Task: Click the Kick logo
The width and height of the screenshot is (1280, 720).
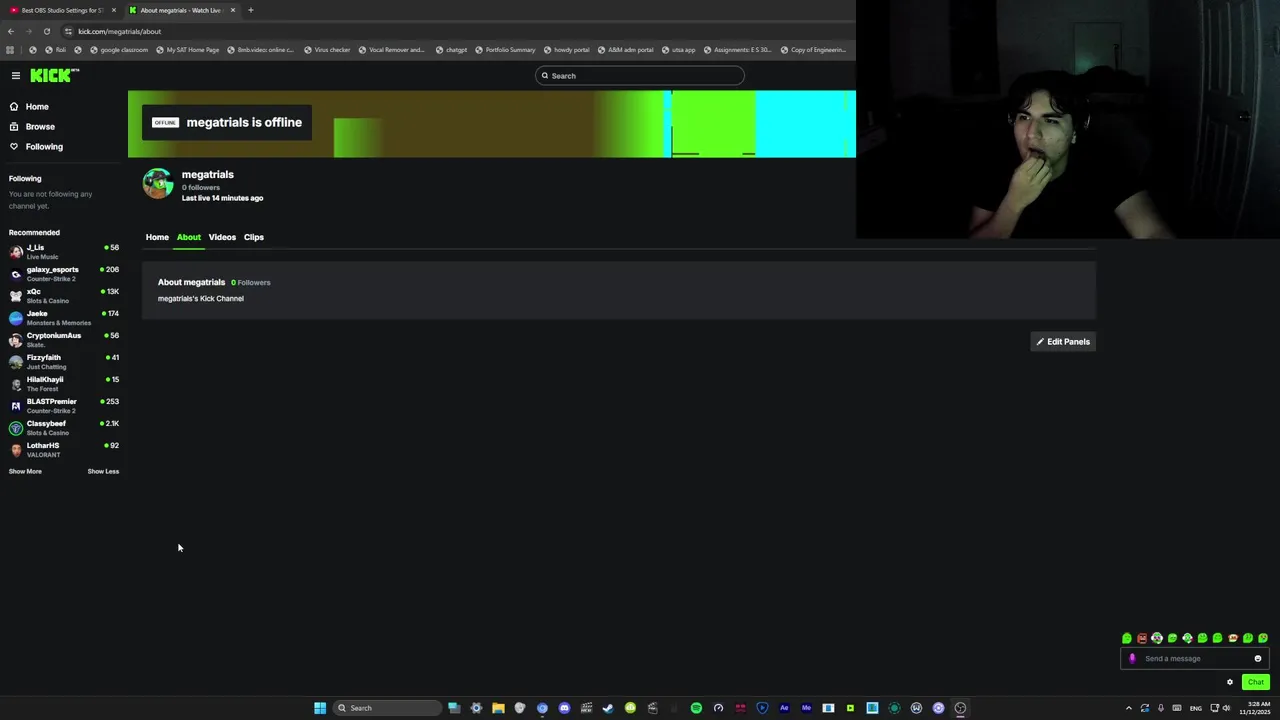Action: (x=54, y=75)
